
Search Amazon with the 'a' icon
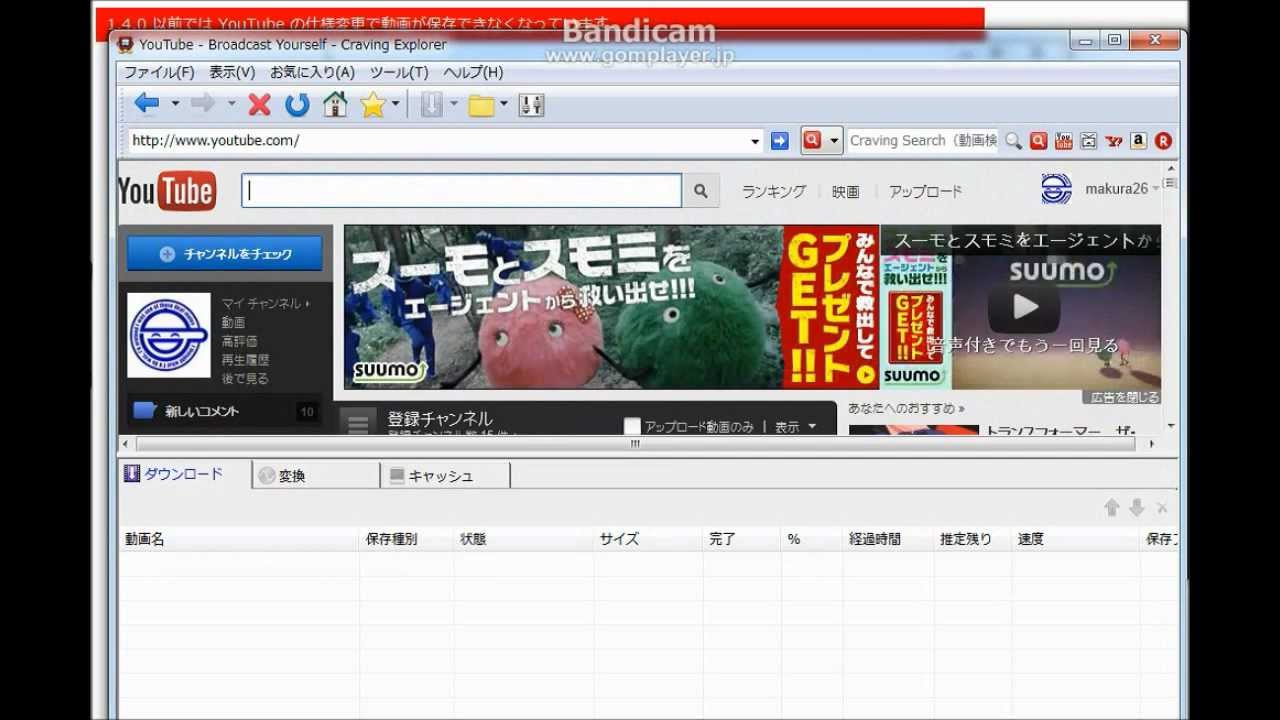[x=1138, y=141]
